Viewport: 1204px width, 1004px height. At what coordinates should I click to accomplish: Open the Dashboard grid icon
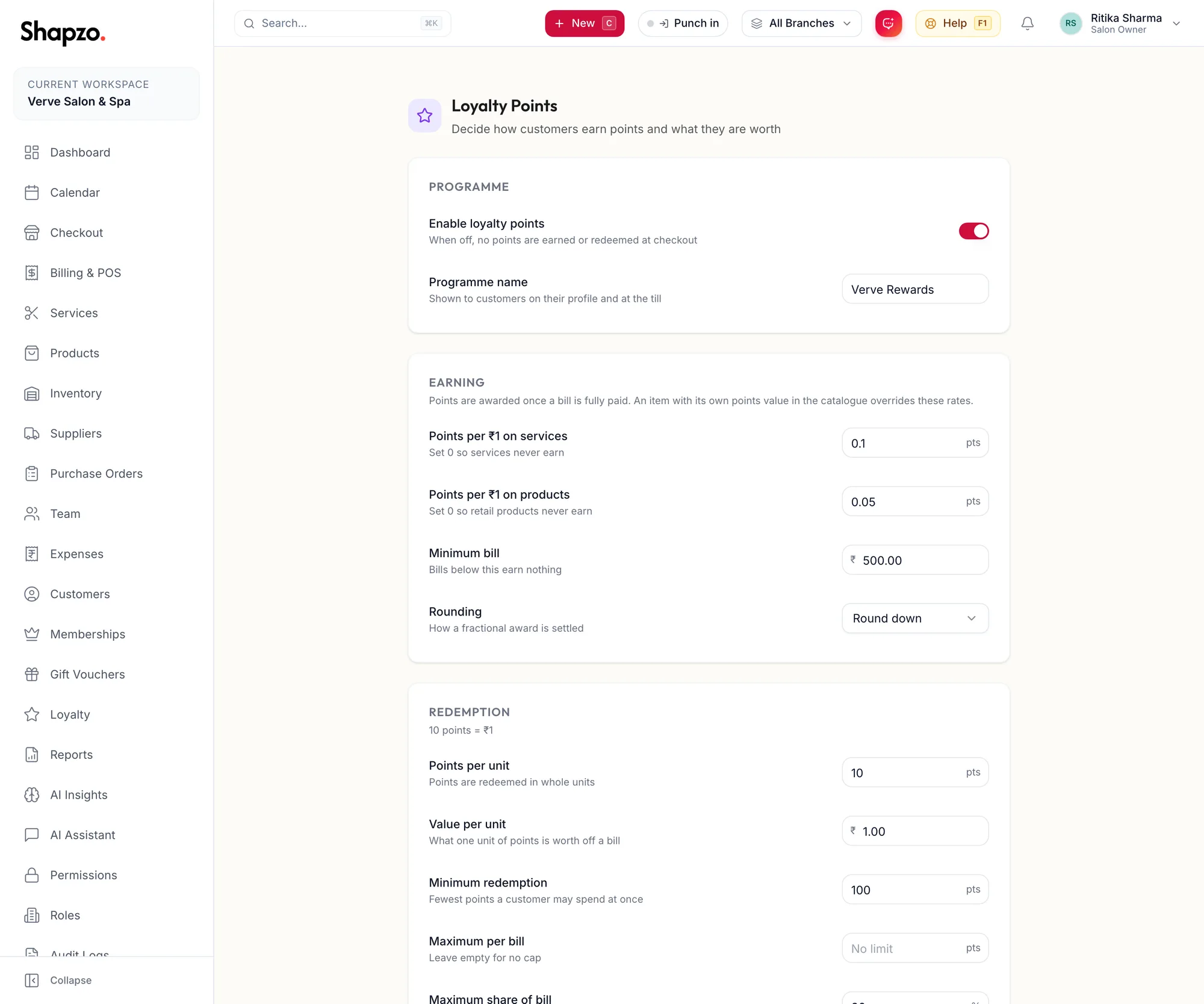[x=32, y=152]
